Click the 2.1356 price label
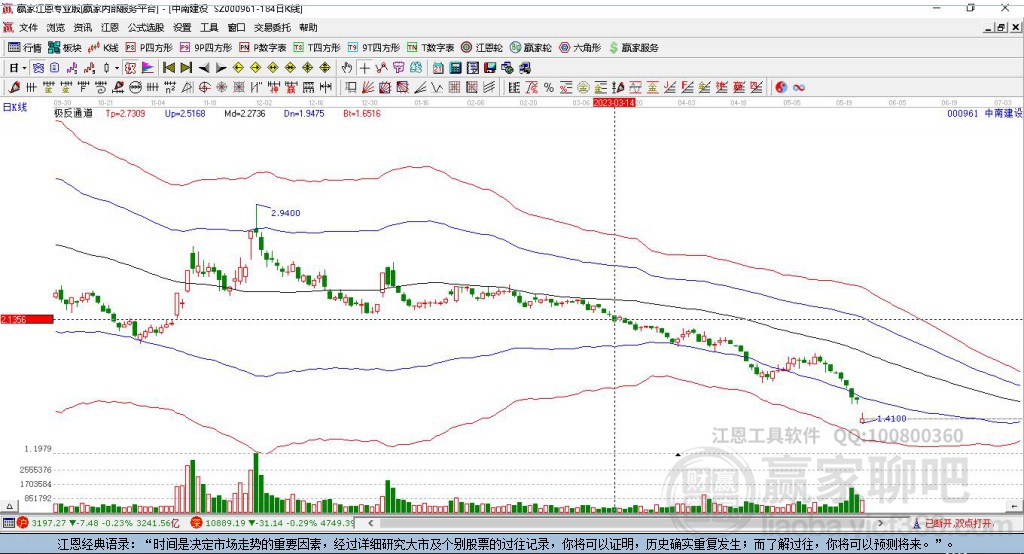 27,319
